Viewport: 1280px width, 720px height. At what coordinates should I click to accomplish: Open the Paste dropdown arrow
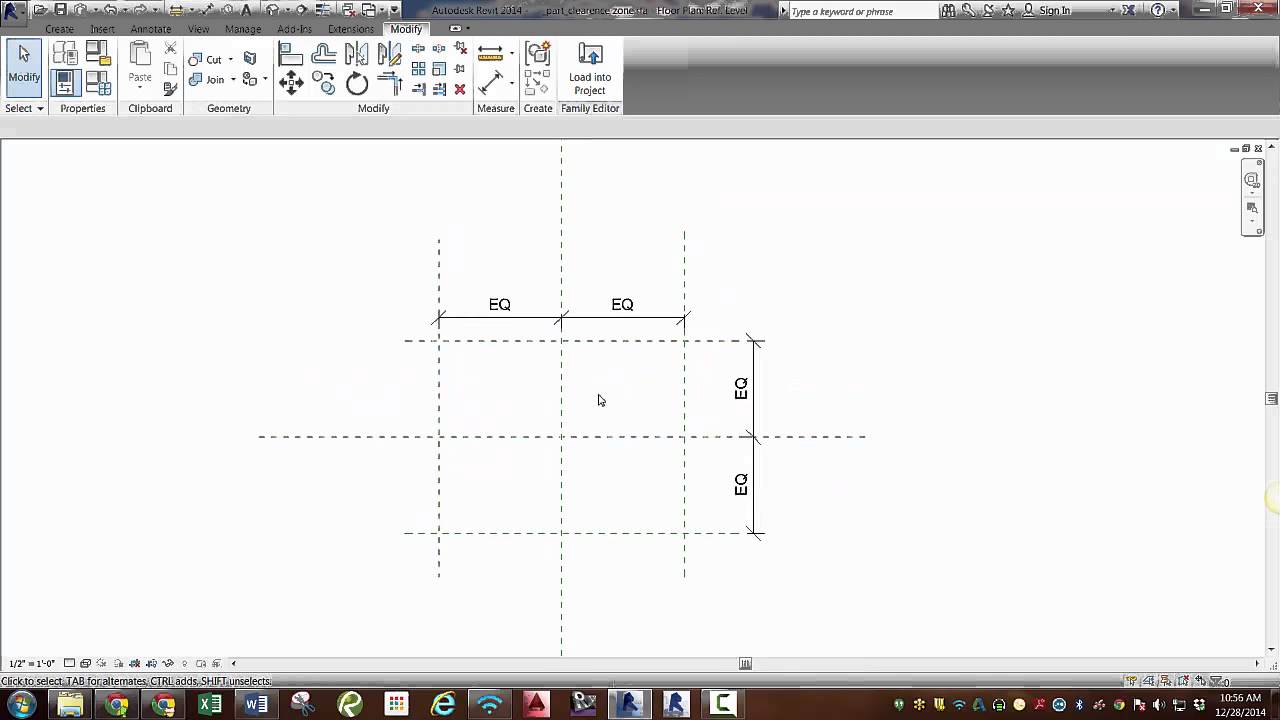click(140, 89)
